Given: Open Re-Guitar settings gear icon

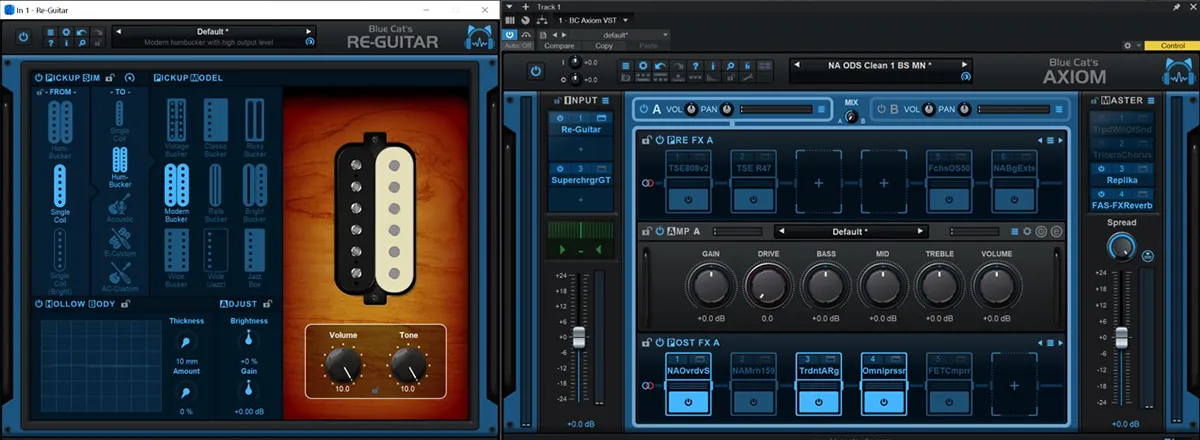Looking at the screenshot, I should (x=66, y=32).
